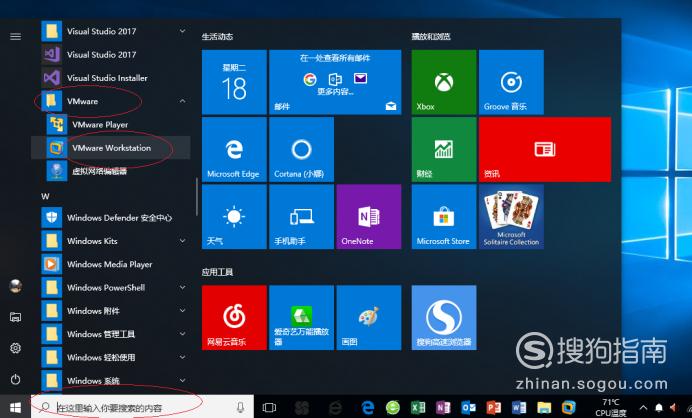Viewport: 692px width, 418px height.
Task: Open the 财经 finance tile
Action: tap(444, 149)
